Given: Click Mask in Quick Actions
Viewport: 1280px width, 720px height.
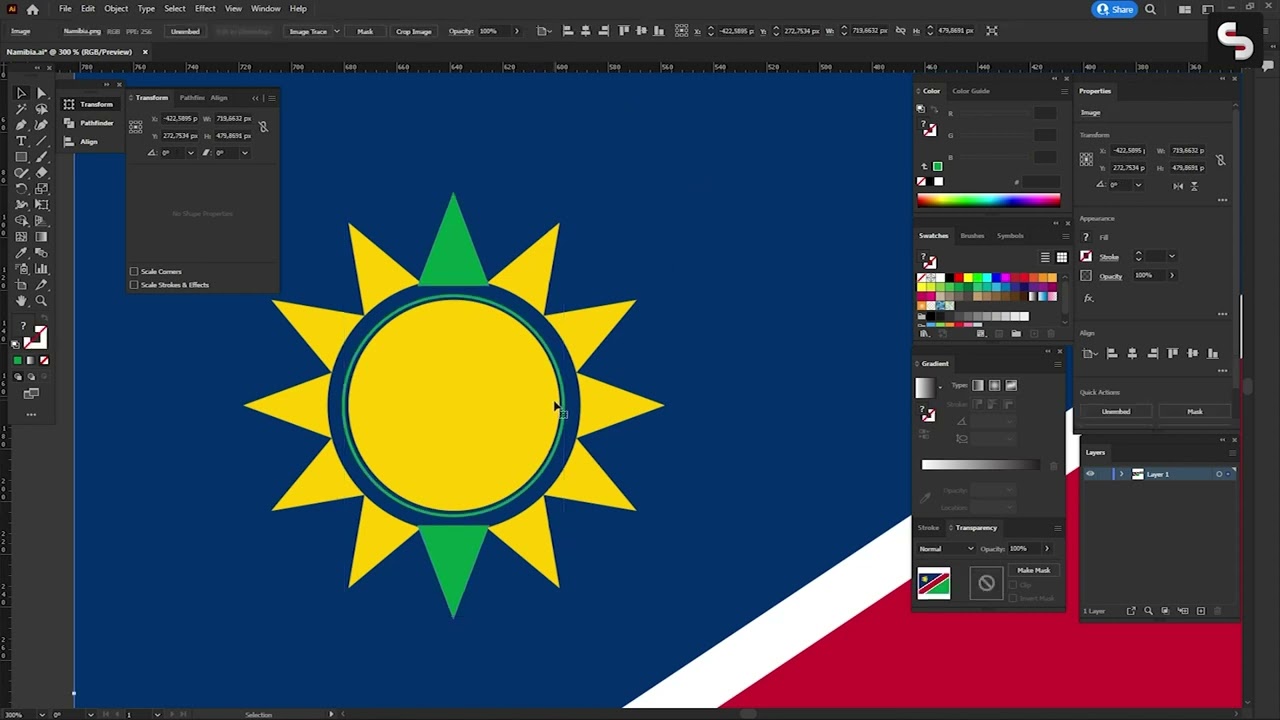Looking at the screenshot, I should [1195, 412].
